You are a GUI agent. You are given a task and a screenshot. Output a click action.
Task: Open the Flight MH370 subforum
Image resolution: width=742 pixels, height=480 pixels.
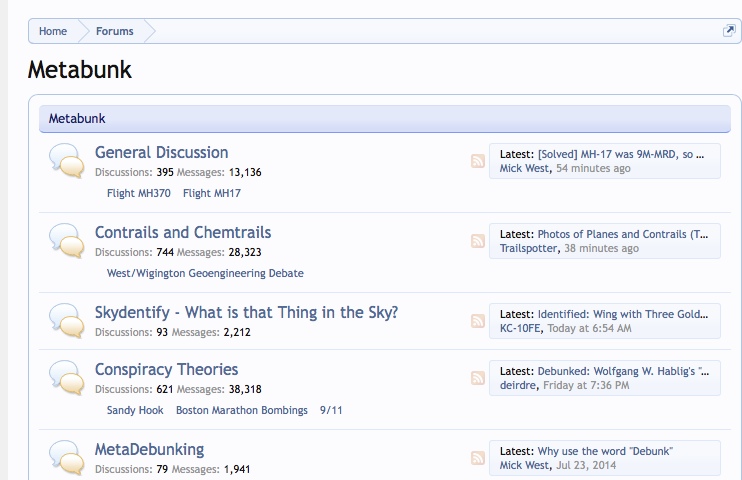point(139,193)
